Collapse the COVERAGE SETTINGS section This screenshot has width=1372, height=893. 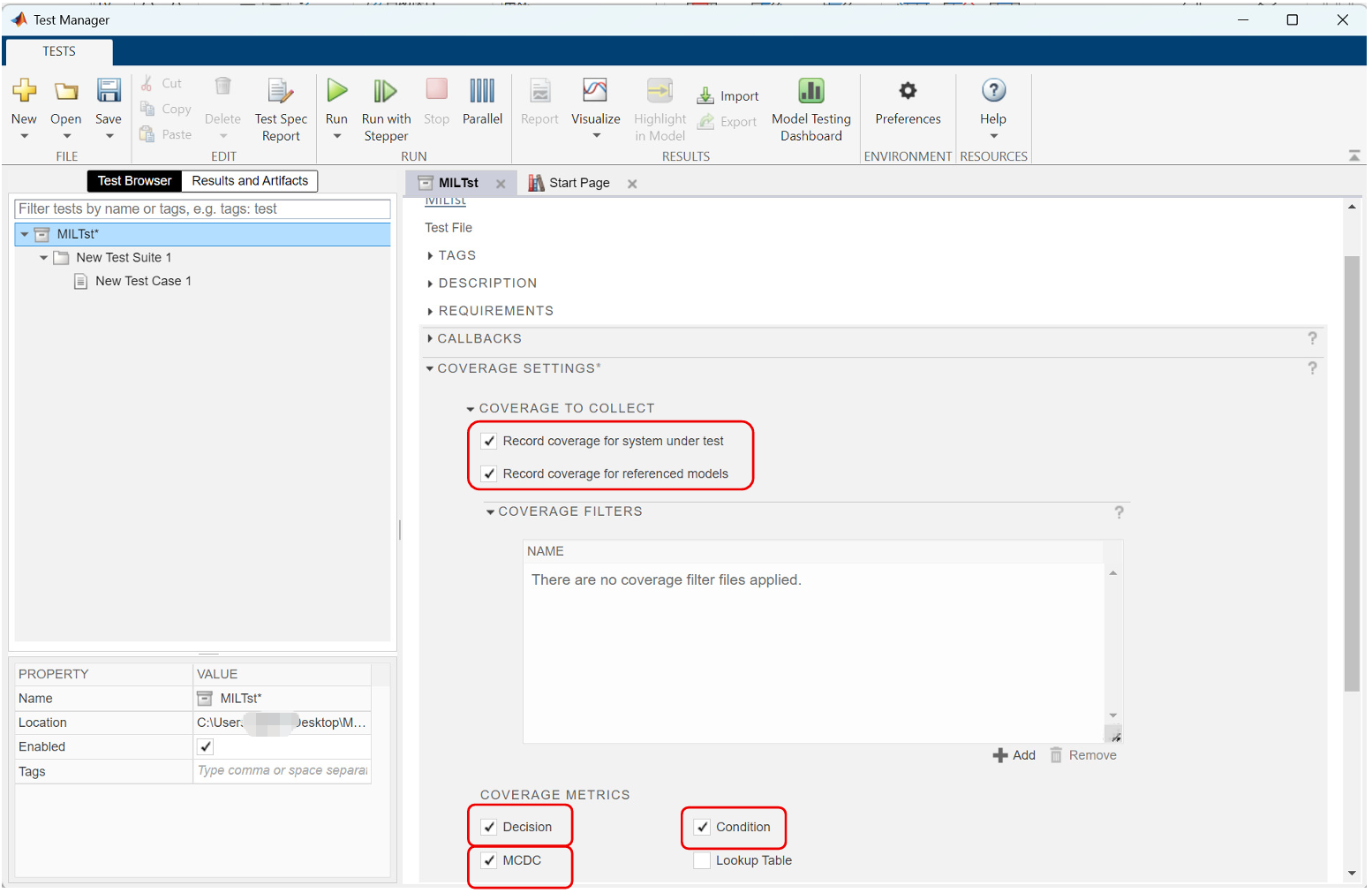[x=430, y=368]
